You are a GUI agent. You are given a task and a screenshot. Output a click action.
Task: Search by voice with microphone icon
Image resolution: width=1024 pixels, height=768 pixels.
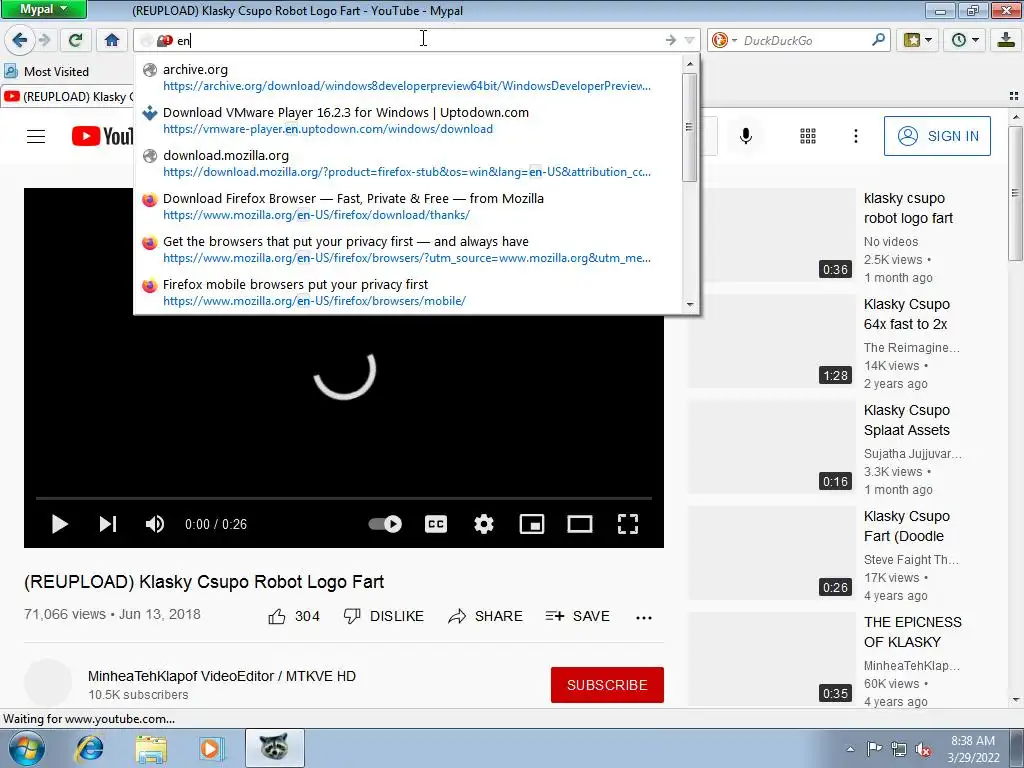coord(746,136)
